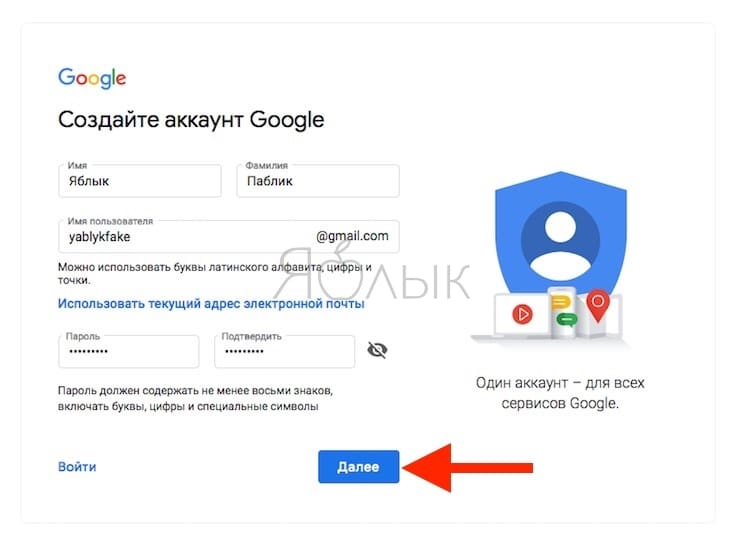Open the Войти sign-in link

click(x=77, y=466)
